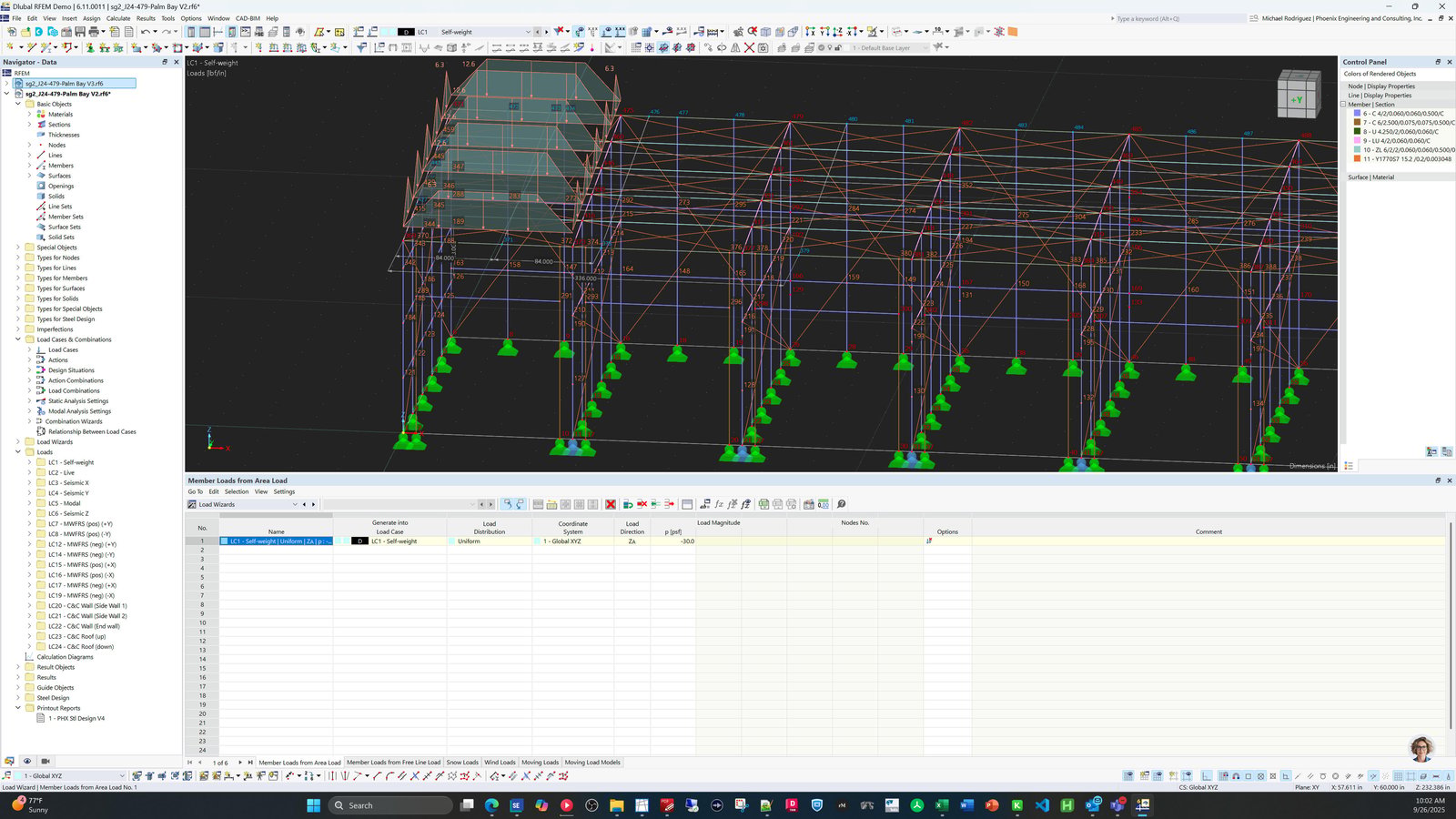Open Word from the Windows taskbar
The image size is (1456, 819).
pyautogui.click(x=966, y=805)
